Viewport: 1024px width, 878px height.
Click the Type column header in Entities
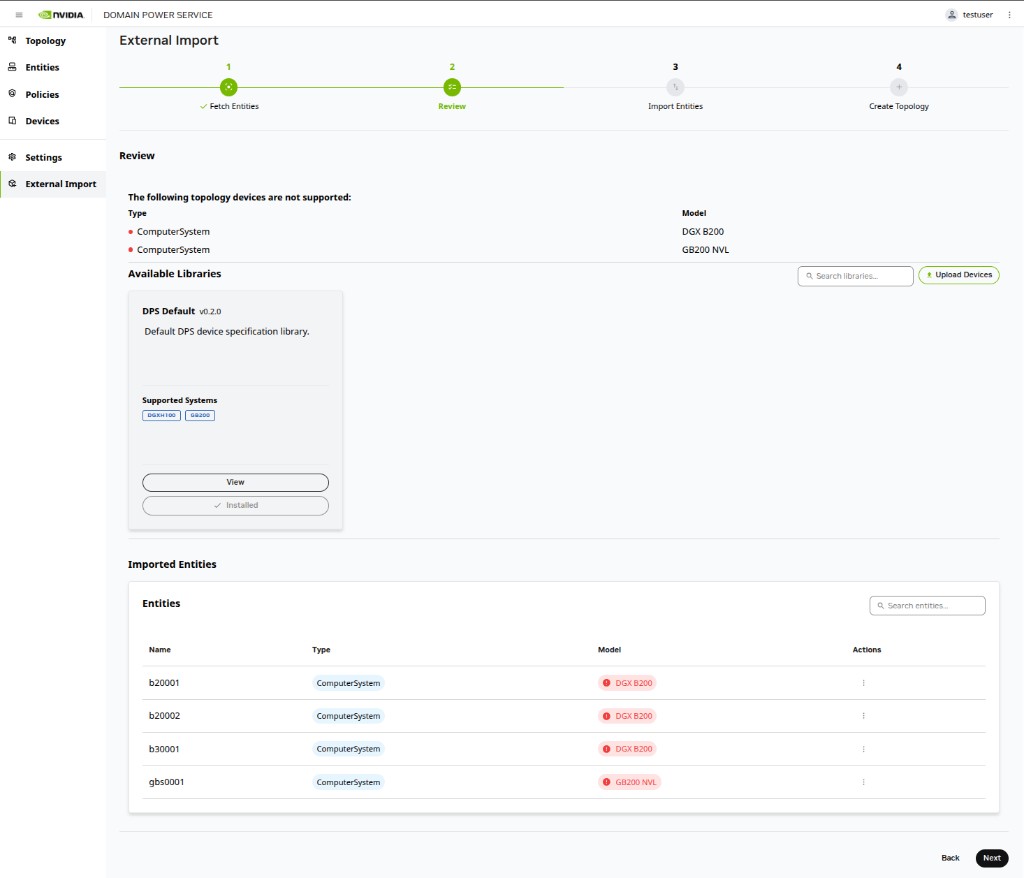tap(321, 649)
